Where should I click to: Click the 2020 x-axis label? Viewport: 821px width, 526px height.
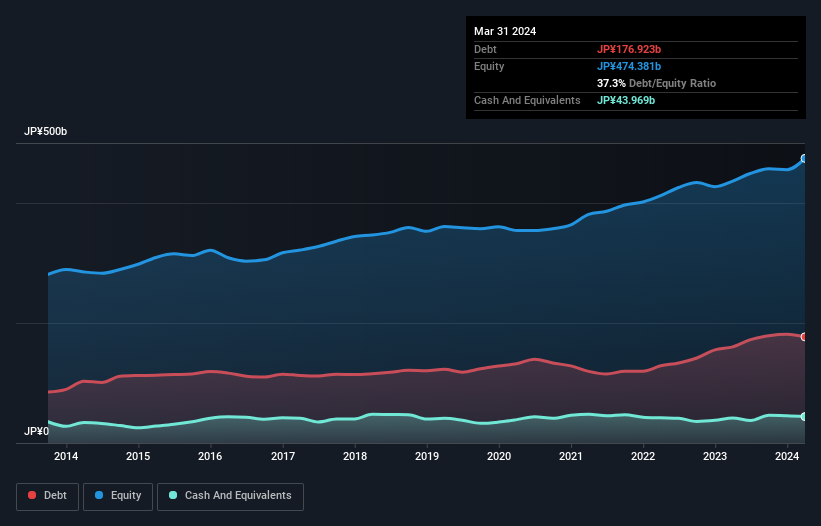[499, 456]
